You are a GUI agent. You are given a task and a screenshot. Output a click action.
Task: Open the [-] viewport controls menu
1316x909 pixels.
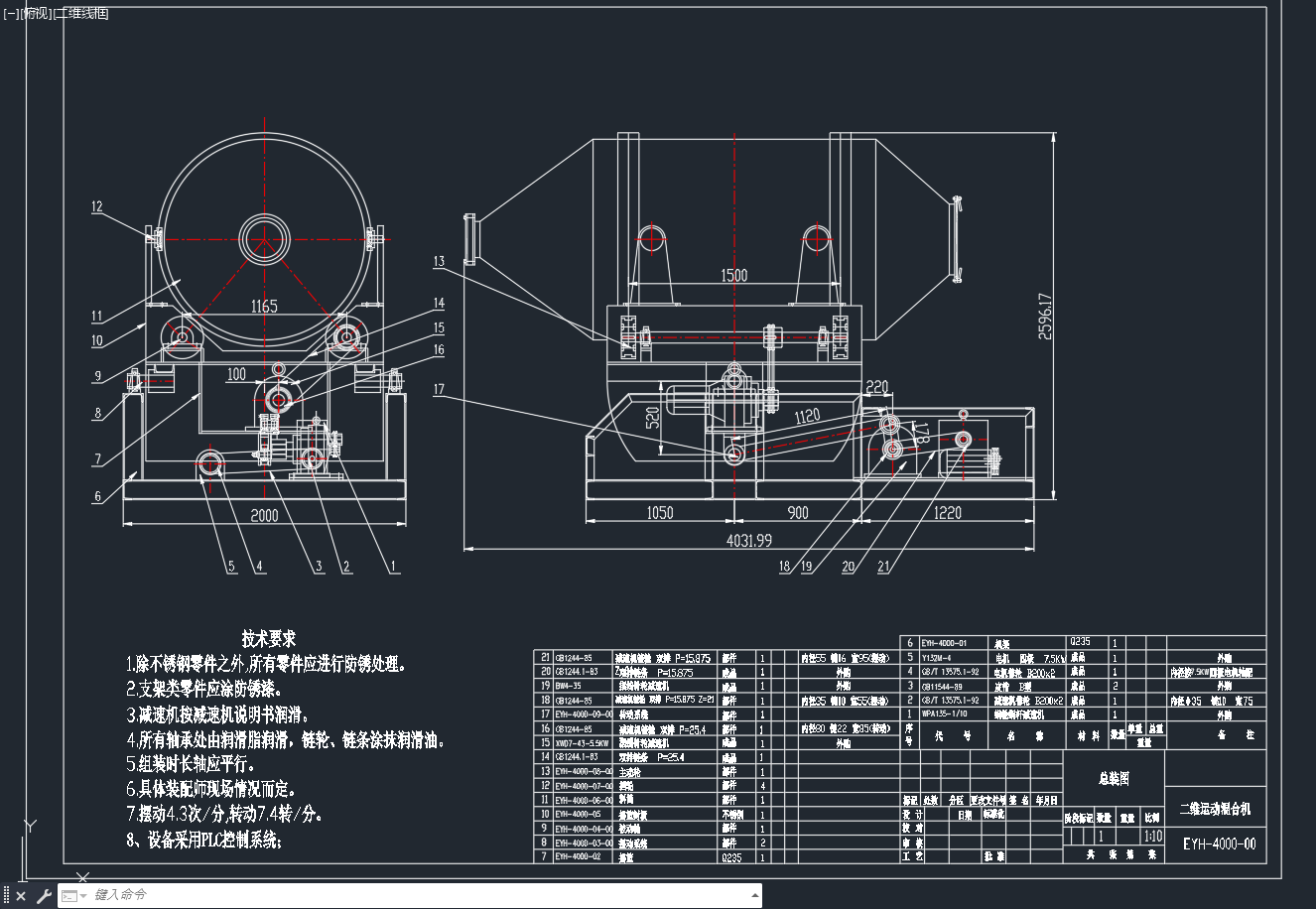[x=12, y=13]
